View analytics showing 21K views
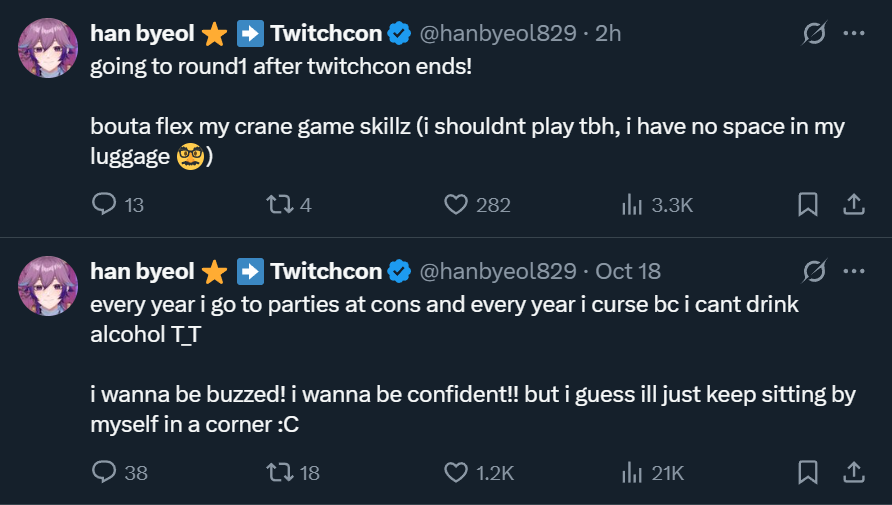Viewport: 892px width, 505px height. click(632, 472)
